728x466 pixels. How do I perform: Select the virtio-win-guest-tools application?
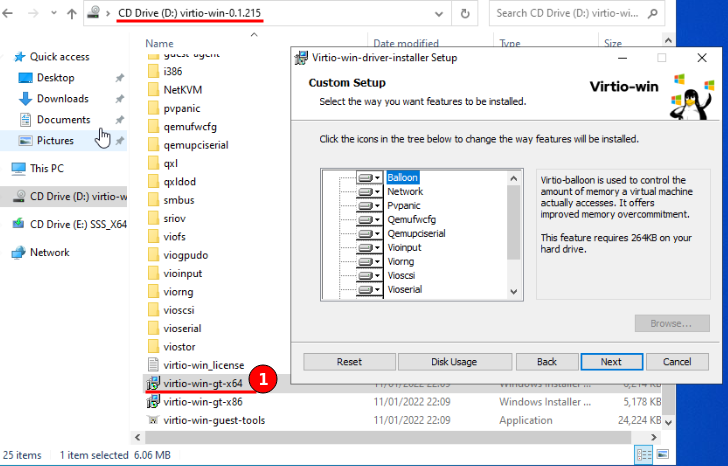click(x=214, y=420)
